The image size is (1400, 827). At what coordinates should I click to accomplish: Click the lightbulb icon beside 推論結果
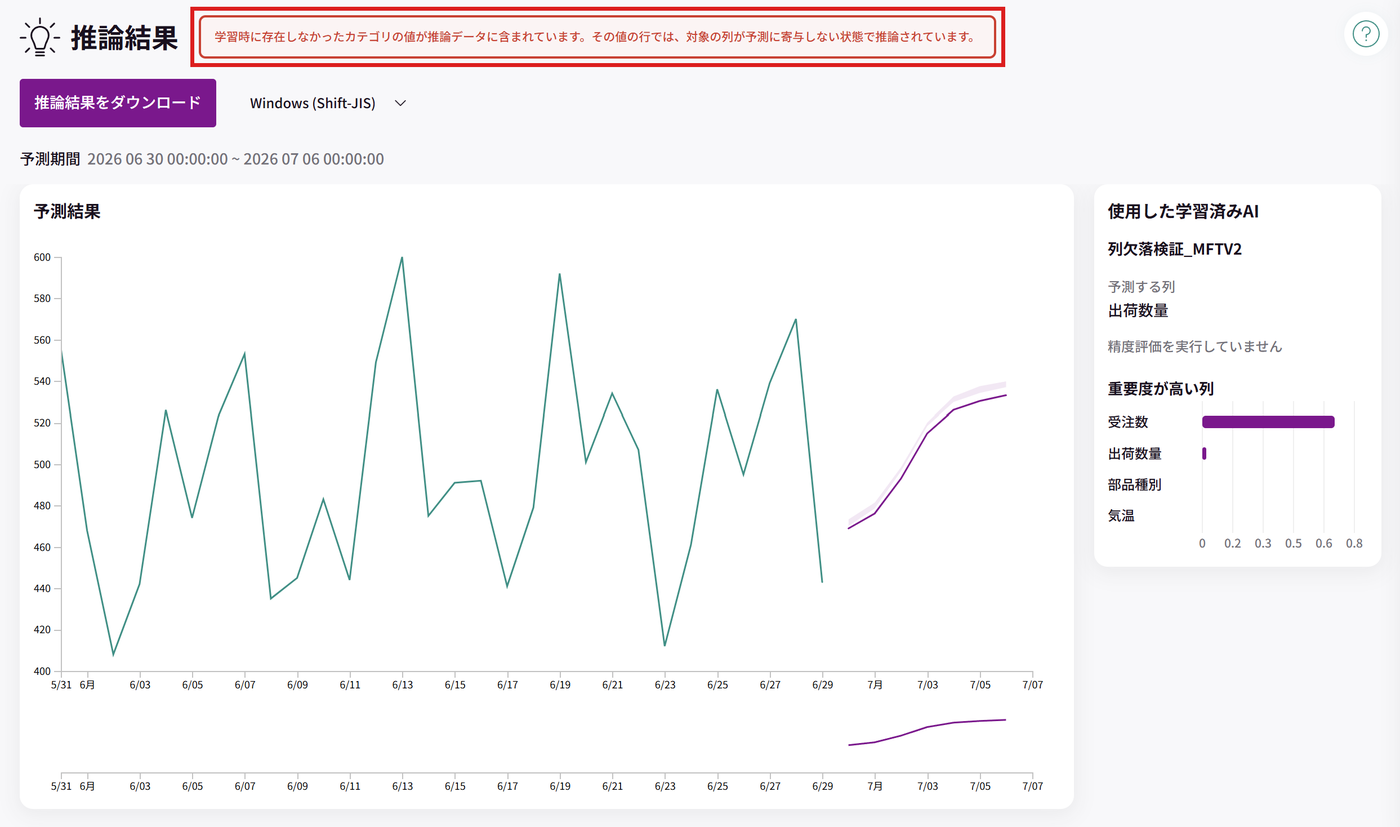(40, 38)
